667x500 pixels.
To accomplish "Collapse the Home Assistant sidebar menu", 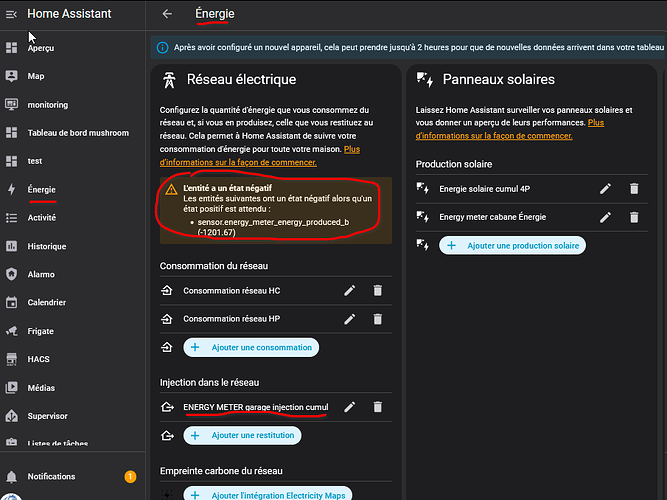I will click(12, 14).
